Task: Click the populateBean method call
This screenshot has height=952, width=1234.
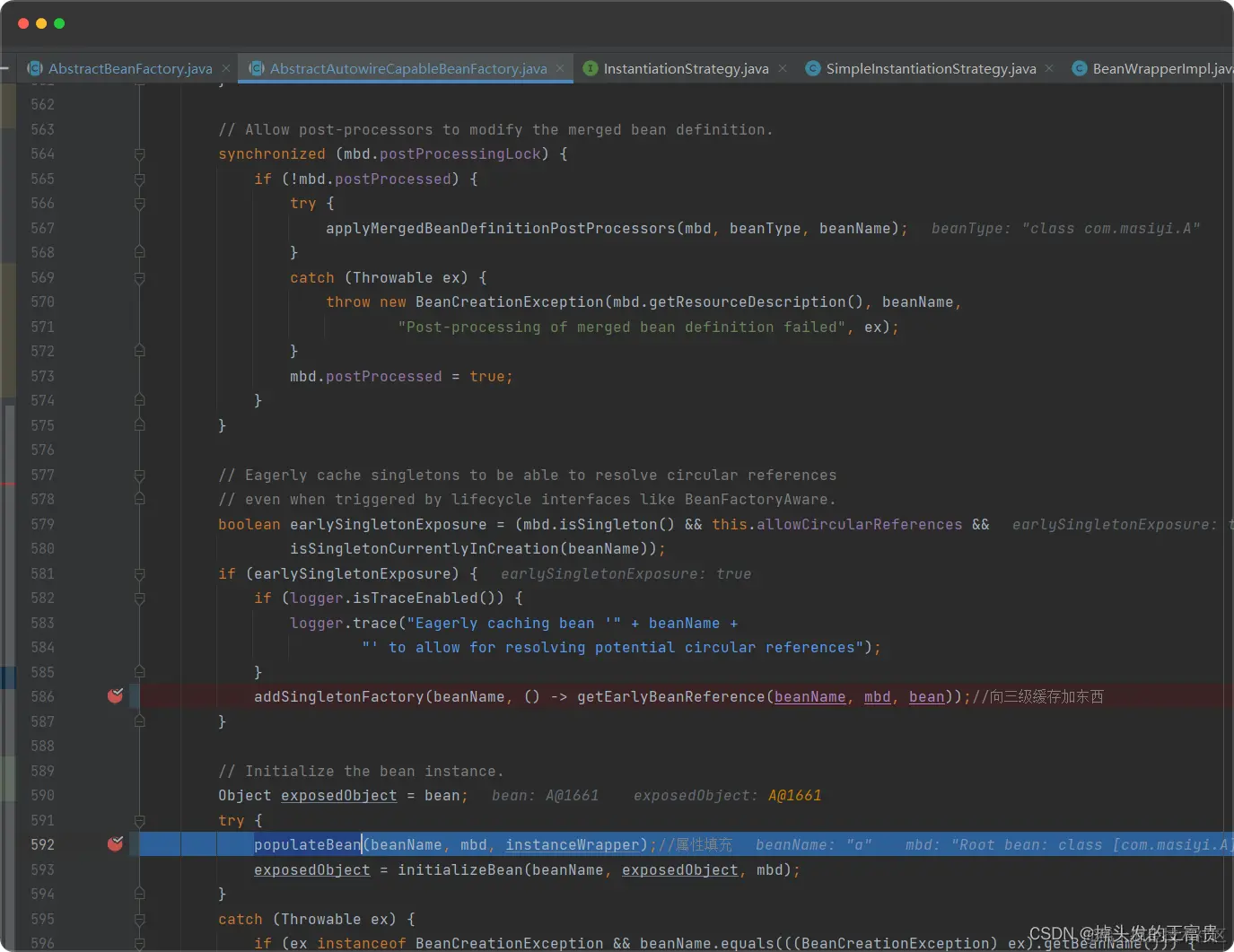Action: [x=307, y=845]
